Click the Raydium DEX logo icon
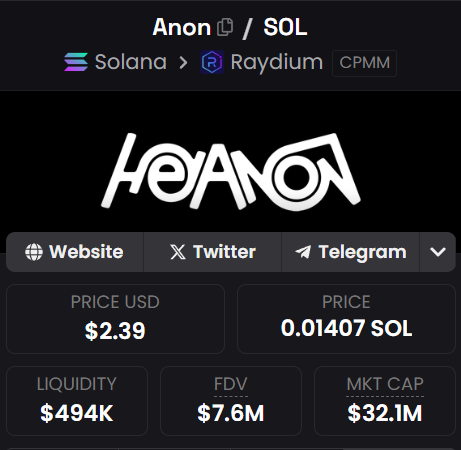The width and height of the screenshot is (461, 450). coord(212,62)
